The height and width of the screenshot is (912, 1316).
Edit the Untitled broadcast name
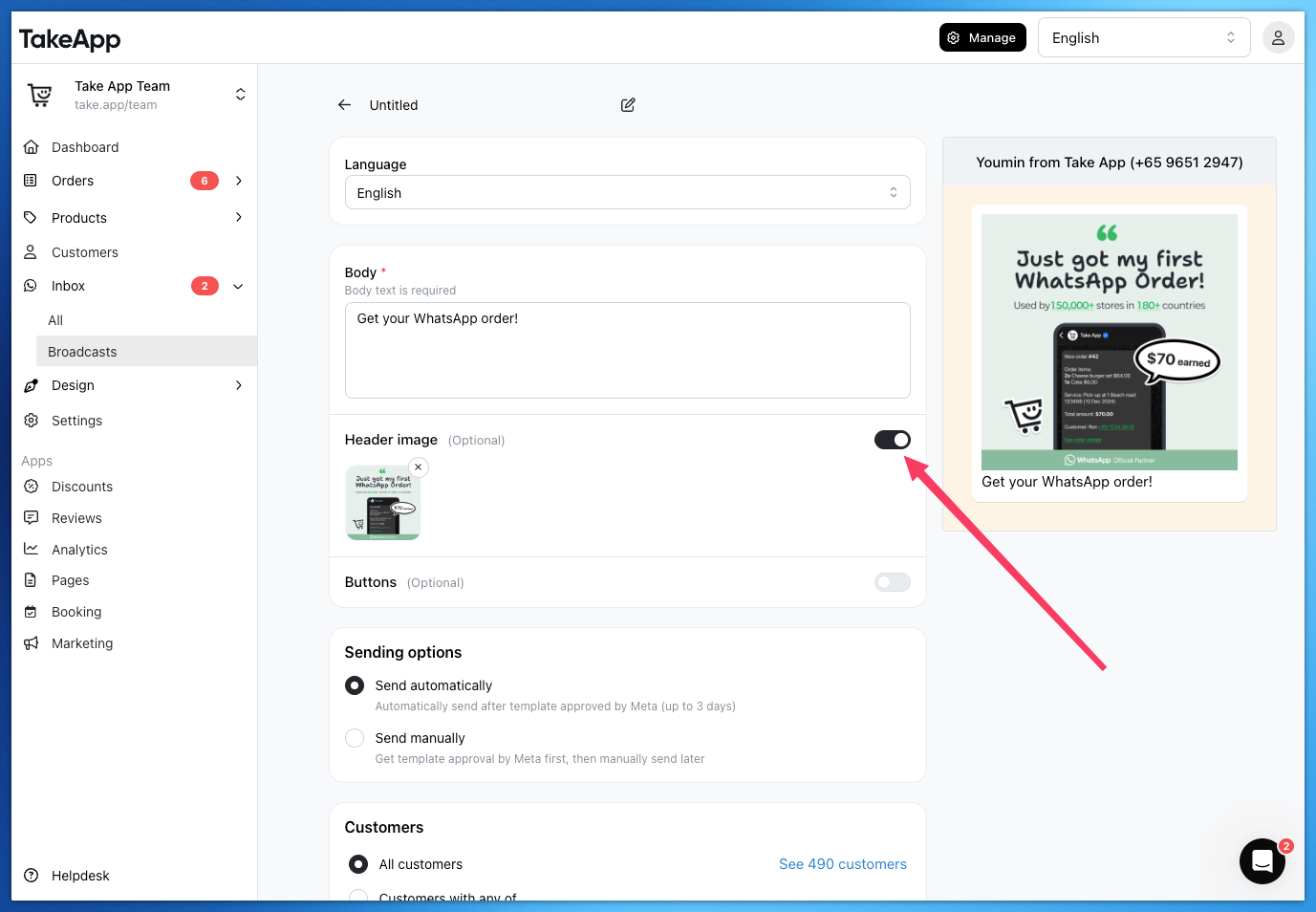(628, 105)
